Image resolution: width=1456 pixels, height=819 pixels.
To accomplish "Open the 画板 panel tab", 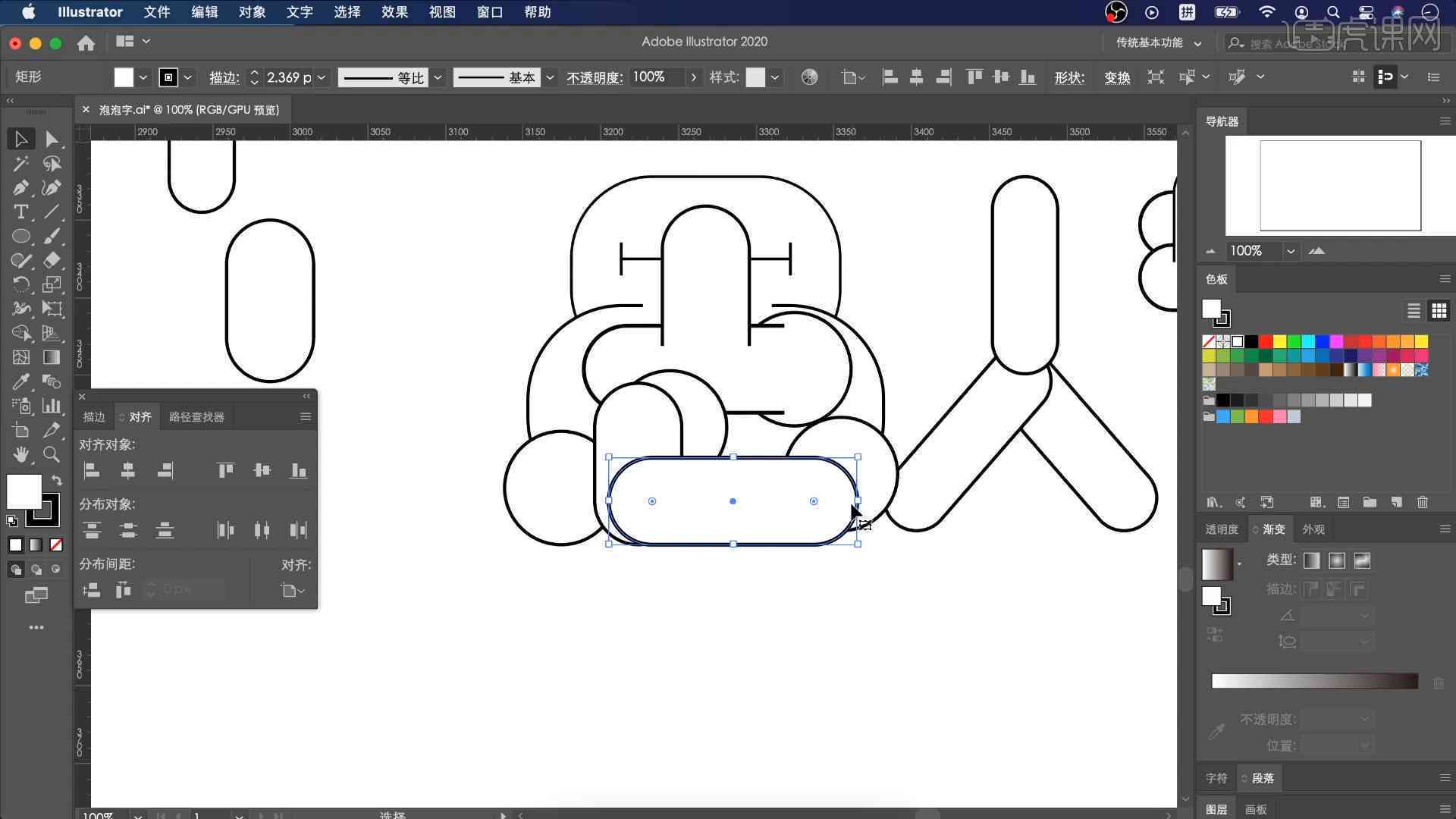I will pyautogui.click(x=1256, y=809).
